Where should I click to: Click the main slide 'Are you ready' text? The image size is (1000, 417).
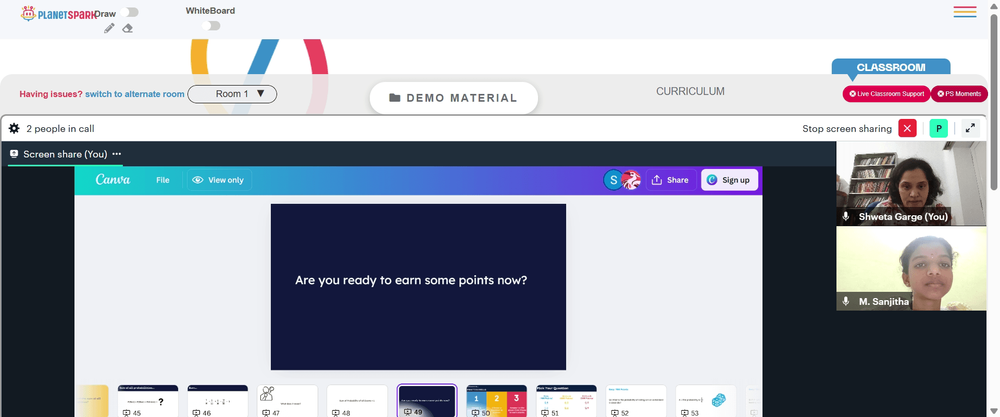(x=411, y=280)
